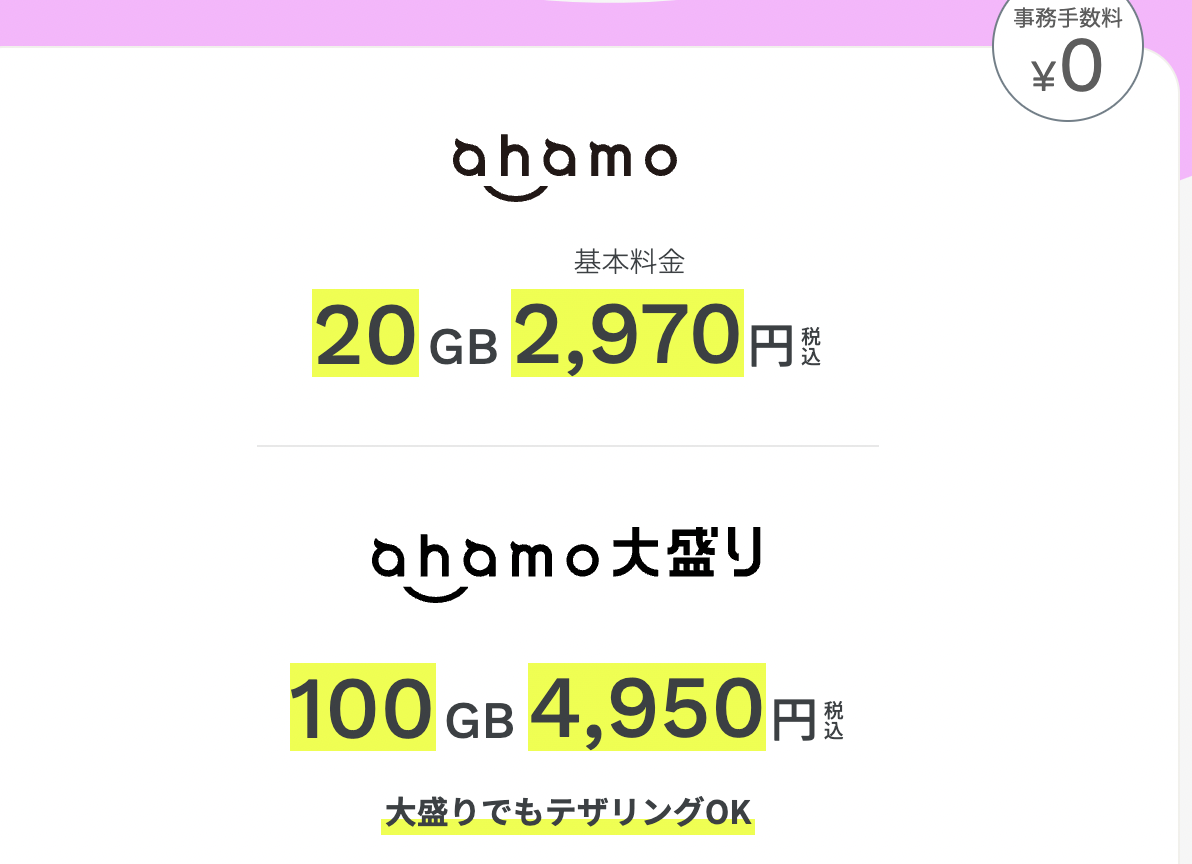Click the highlighted 20 data amount

click(x=366, y=333)
